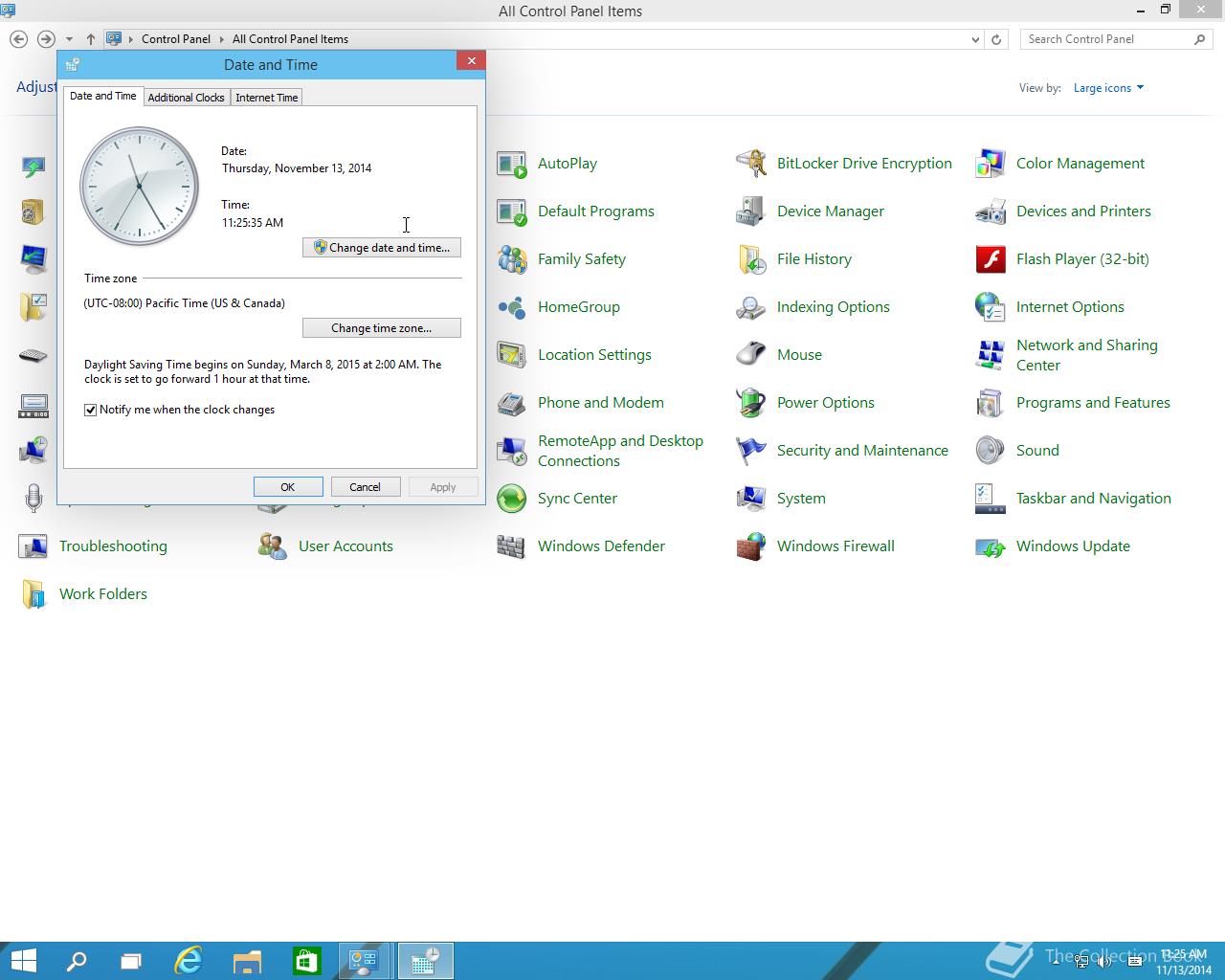Open the File History icon
Viewport: 1225px width, 980px height.
pos(751,259)
